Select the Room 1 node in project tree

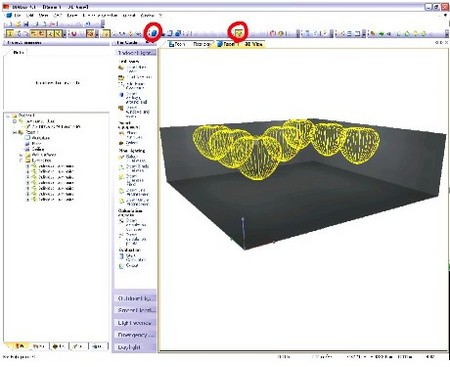pyautogui.click(x=32, y=132)
